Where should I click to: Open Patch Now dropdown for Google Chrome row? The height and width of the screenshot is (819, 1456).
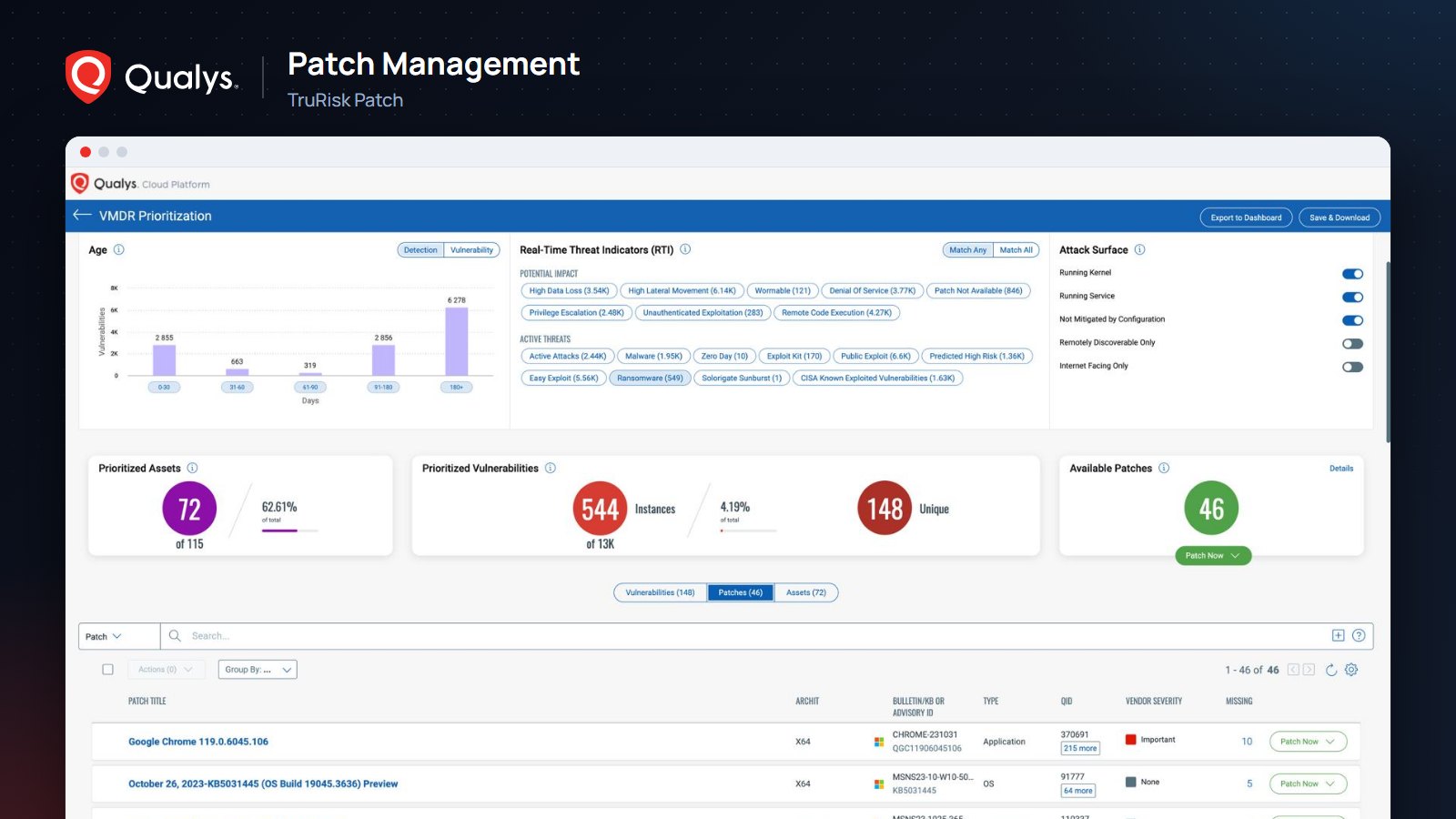pyautogui.click(x=1308, y=742)
